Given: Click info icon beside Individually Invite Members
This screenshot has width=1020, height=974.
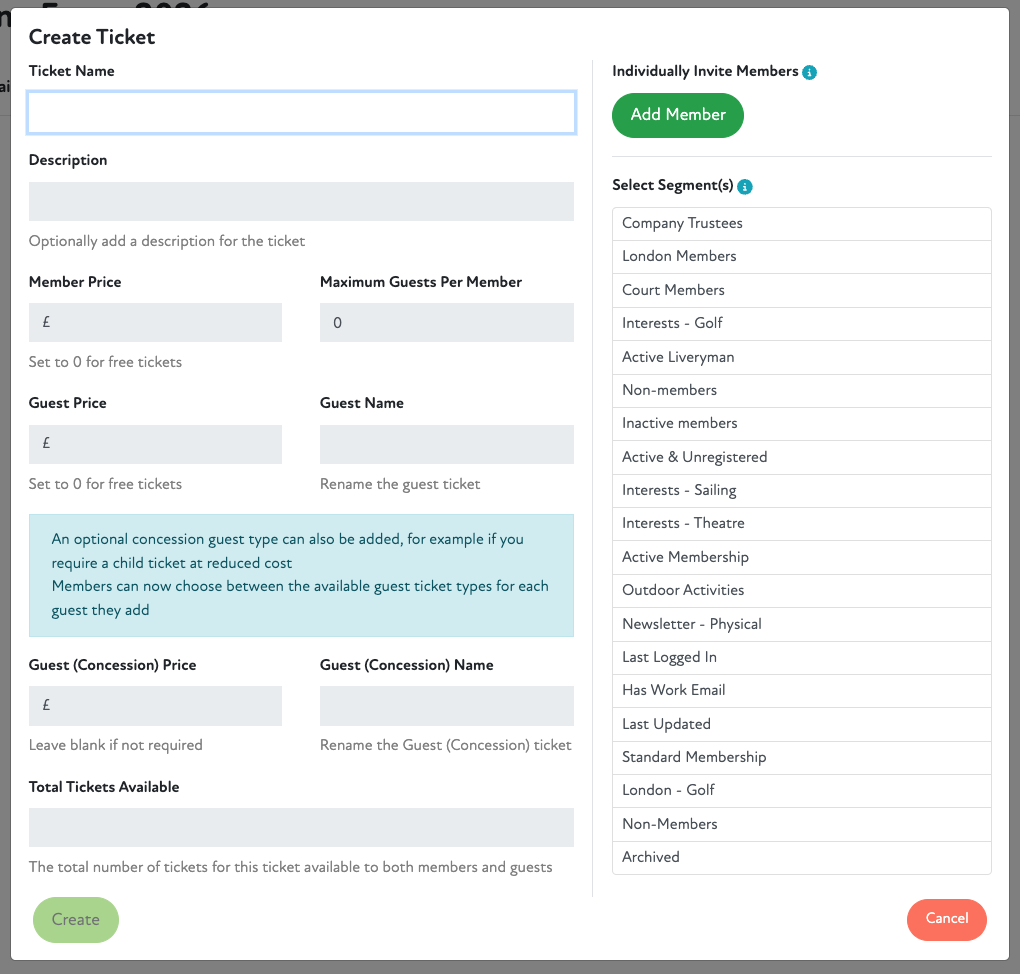Looking at the screenshot, I should pos(810,72).
